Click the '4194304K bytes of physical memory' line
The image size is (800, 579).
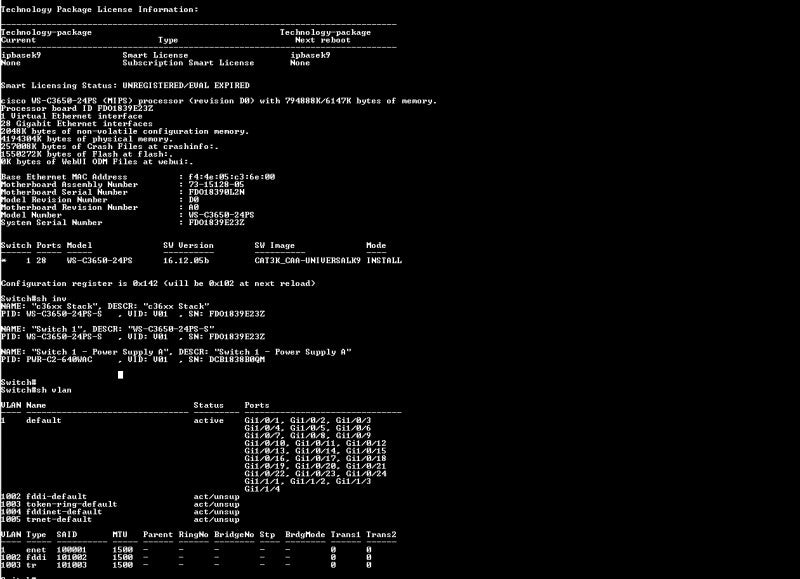pyautogui.click(x=87, y=139)
